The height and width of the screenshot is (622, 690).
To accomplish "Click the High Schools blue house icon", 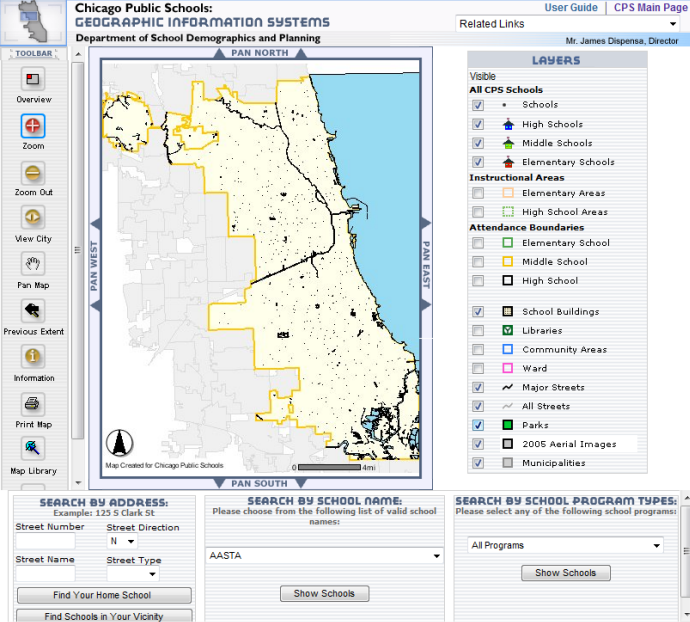I will (x=508, y=124).
